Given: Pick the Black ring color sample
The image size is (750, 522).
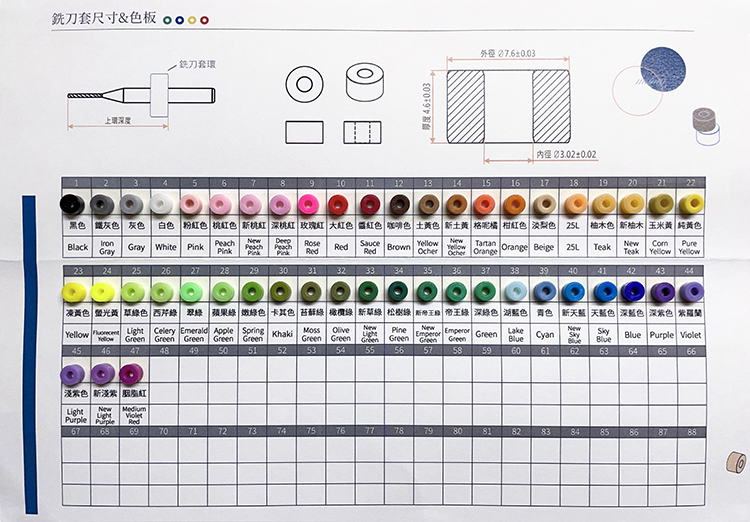Looking at the screenshot, I should point(75,205).
